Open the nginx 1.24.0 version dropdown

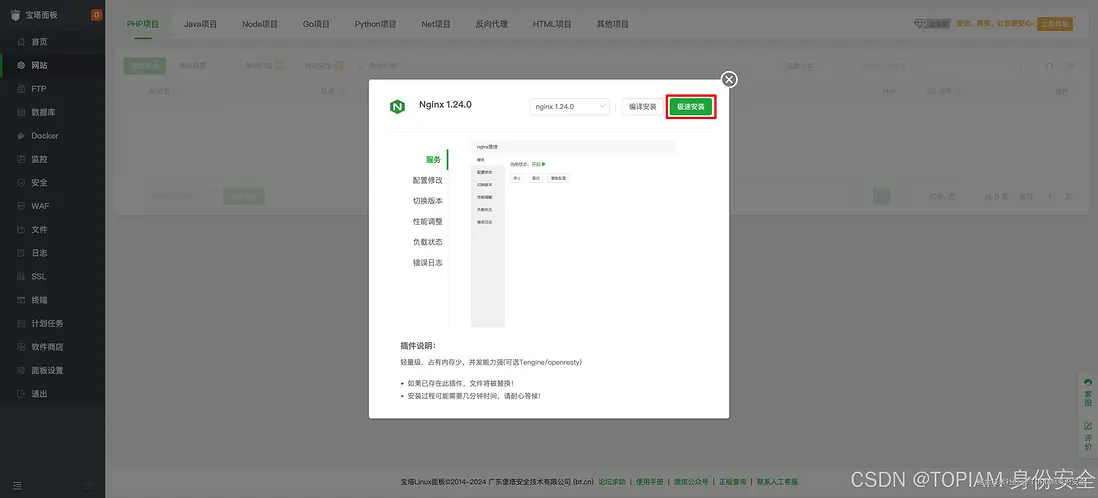(x=569, y=106)
